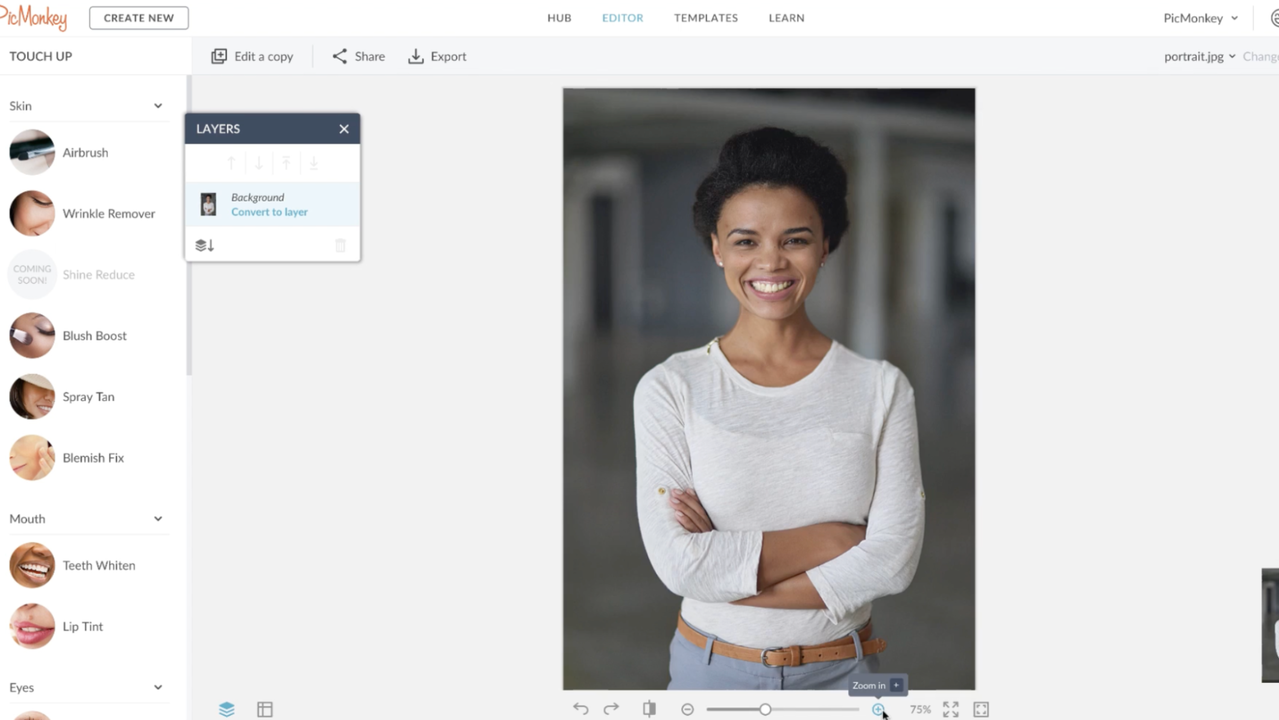Open the portrait.jpg file dropdown
This screenshot has height=720, width=1279.
1199,57
